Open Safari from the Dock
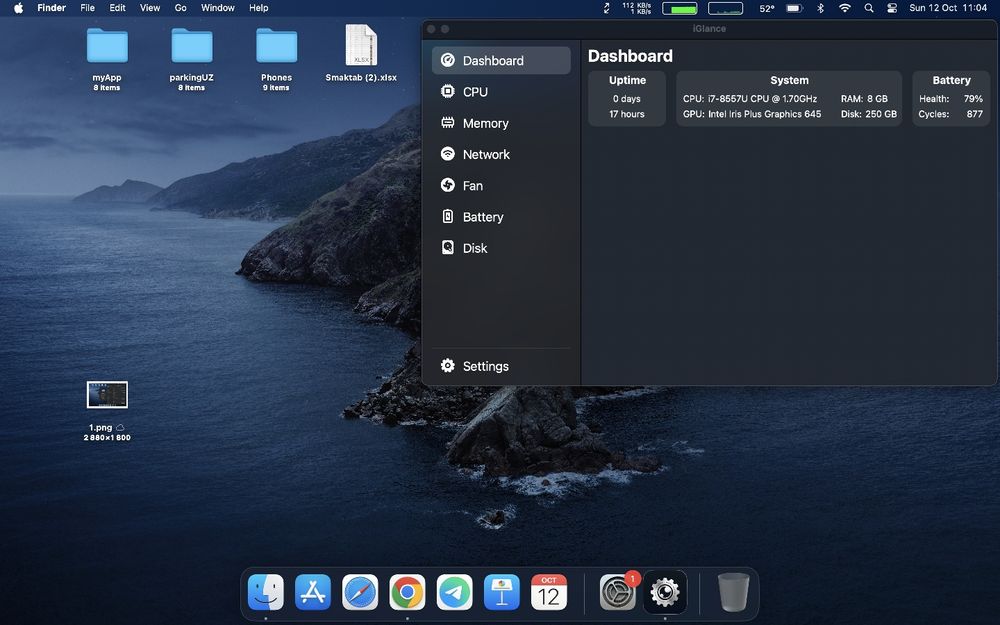This screenshot has width=1000, height=625. point(360,593)
